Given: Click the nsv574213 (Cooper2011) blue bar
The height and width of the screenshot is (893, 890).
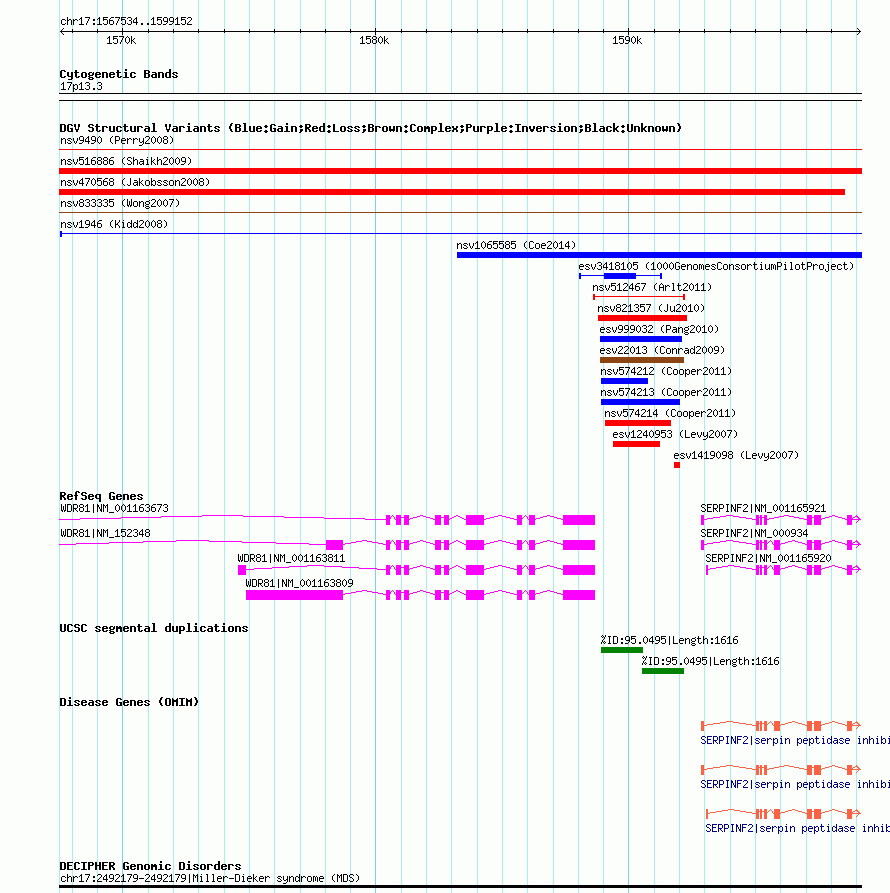Looking at the screenshot, I should (640, 402).
